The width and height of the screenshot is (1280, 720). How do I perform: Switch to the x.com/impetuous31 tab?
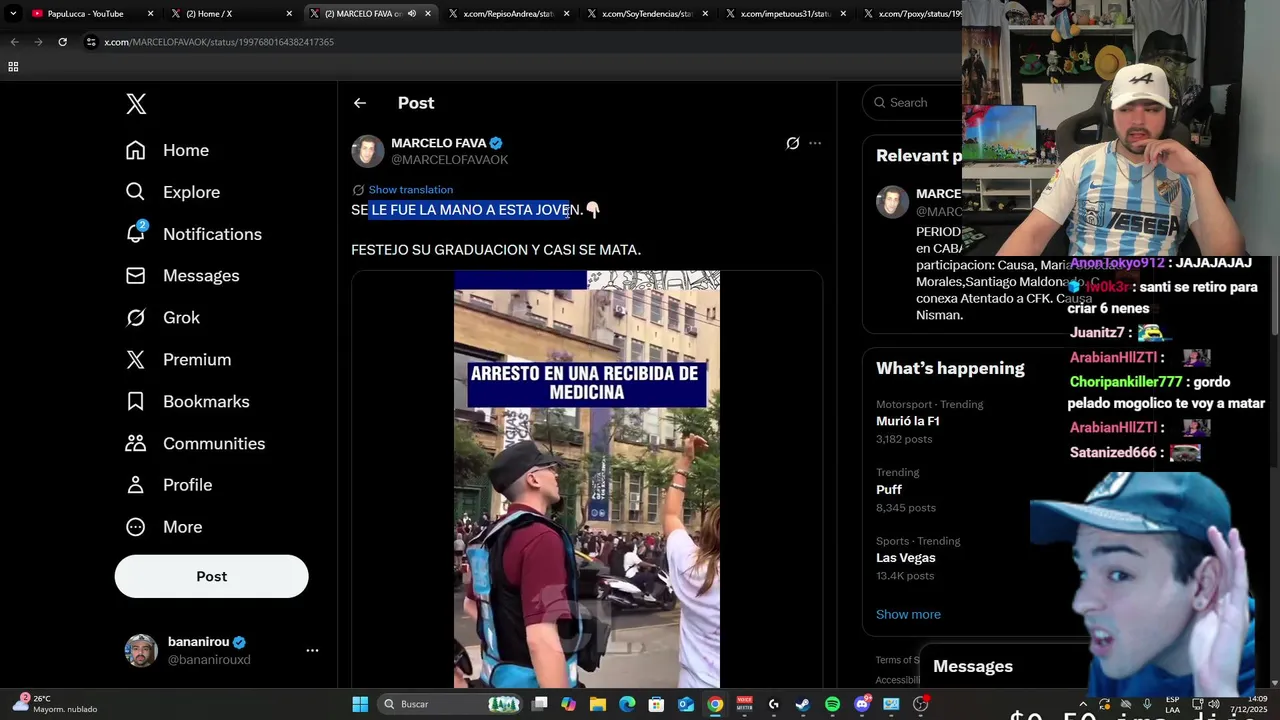point(786,14)
